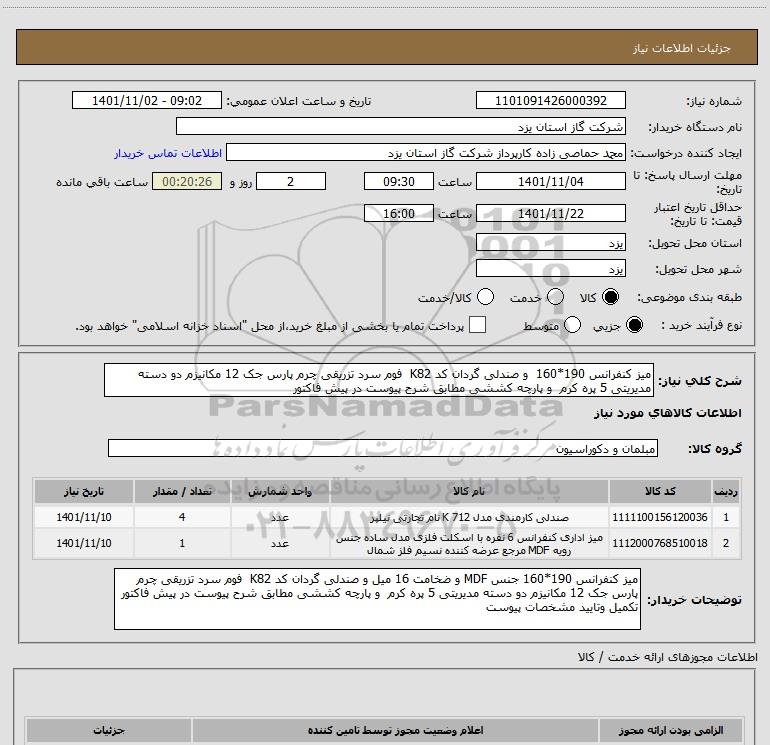Click ردیف column header
Viewport: 770px width, 745px height.
(726, 492)
